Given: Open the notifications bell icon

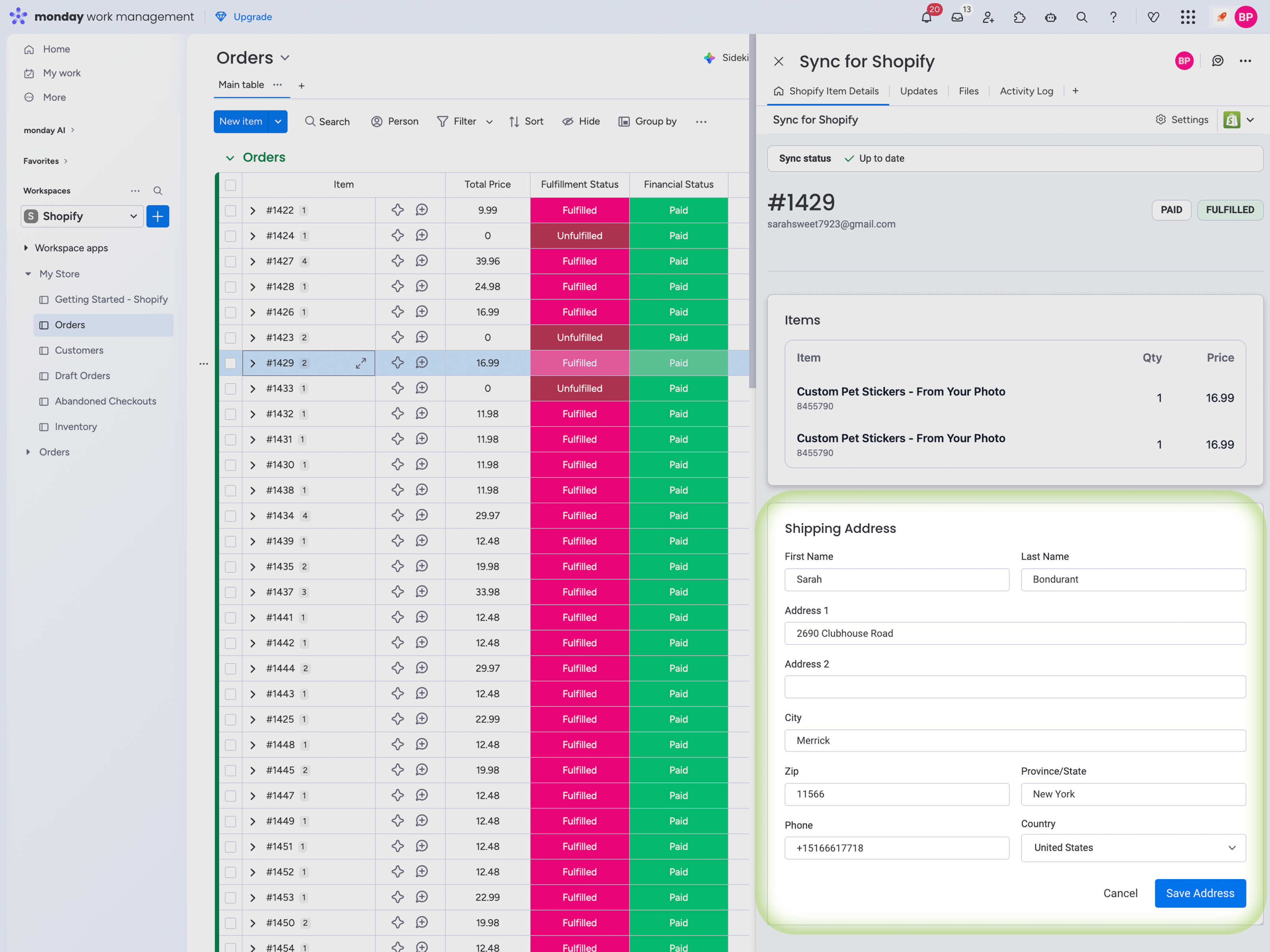Looking at the screenshot, I should (x=926, y=17).
